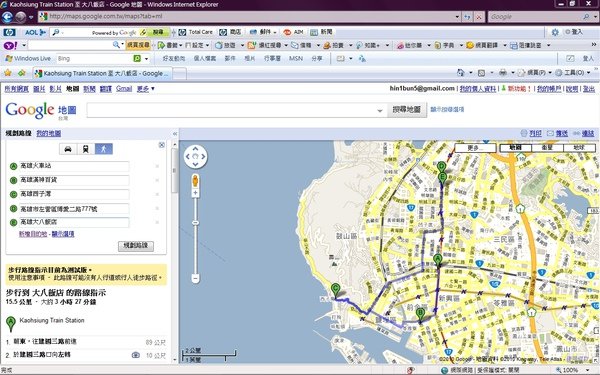Close the directions form box

161,145
